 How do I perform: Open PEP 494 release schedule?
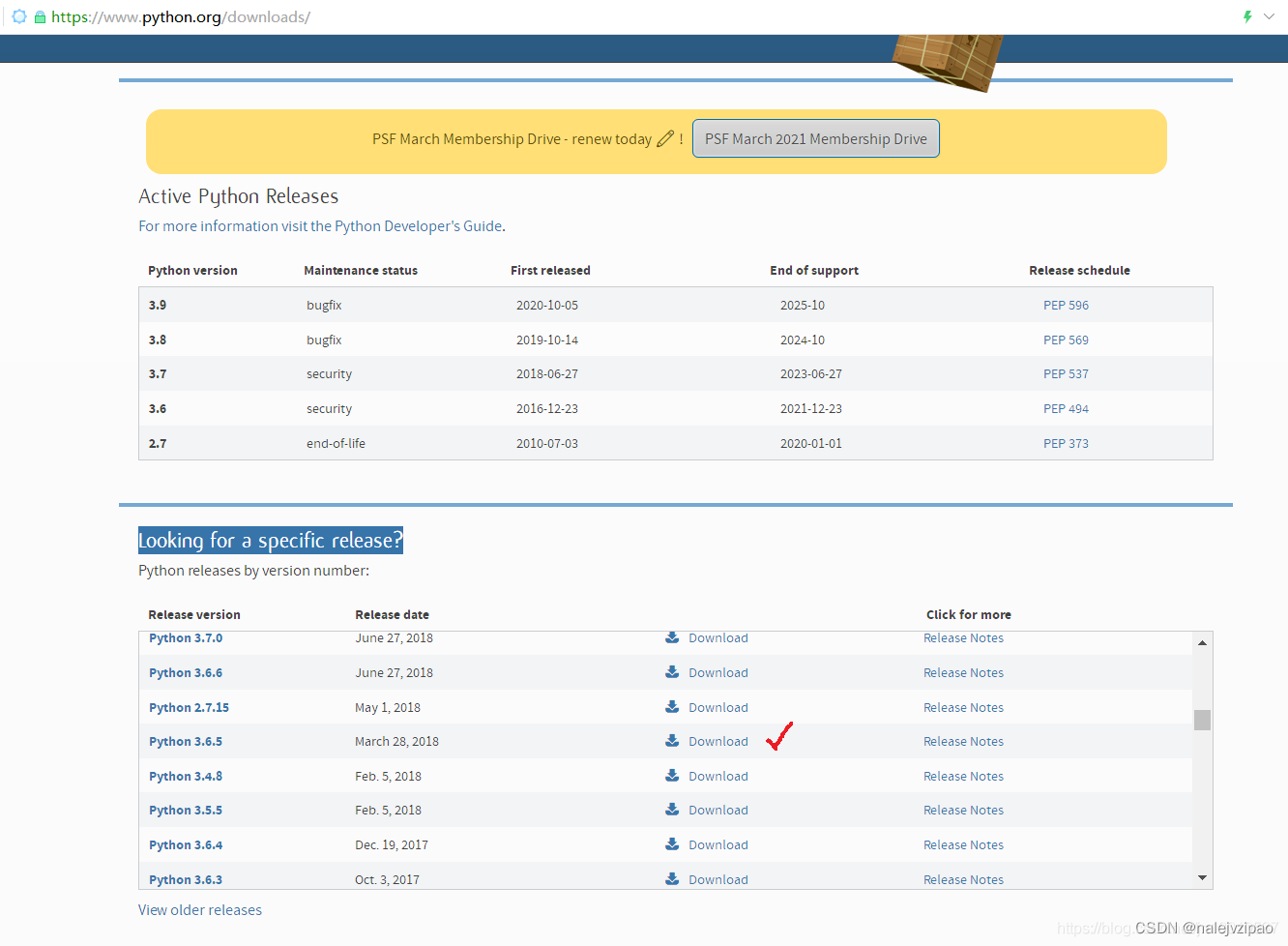pos(1066,408)
